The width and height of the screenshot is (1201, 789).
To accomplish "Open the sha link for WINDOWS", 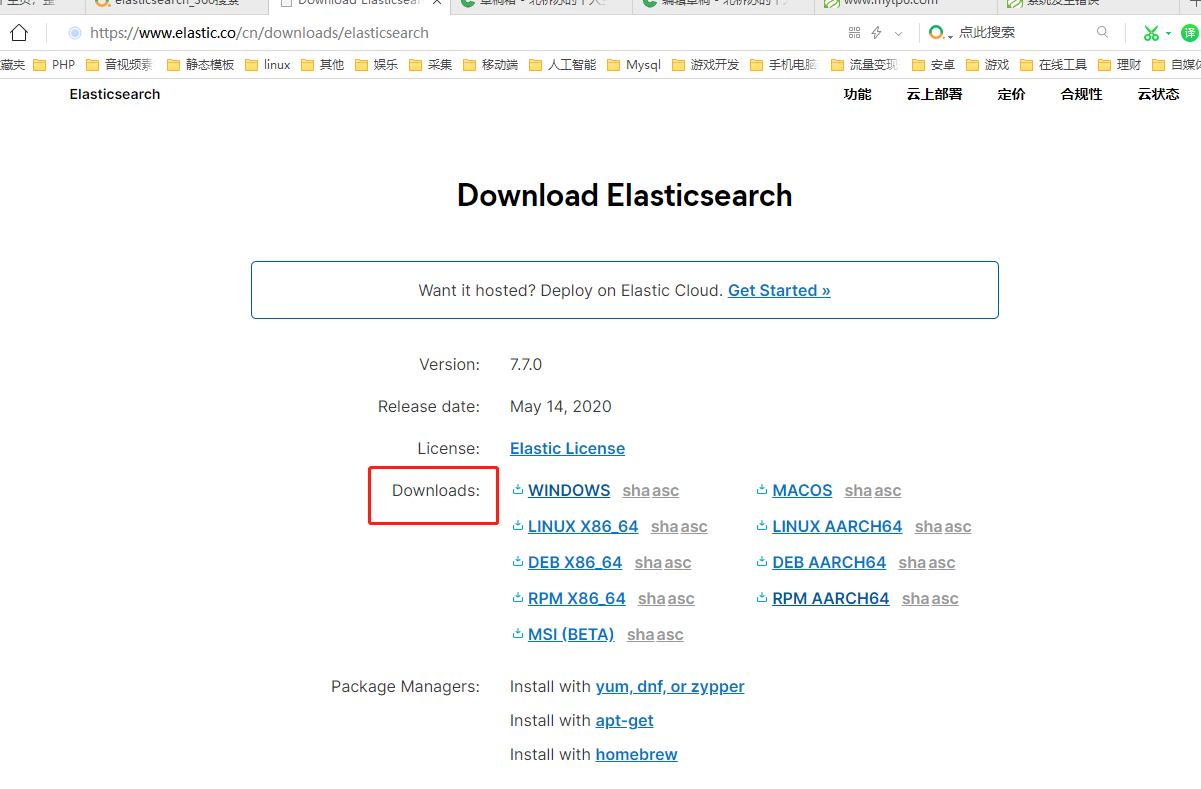I will (636, 491).
